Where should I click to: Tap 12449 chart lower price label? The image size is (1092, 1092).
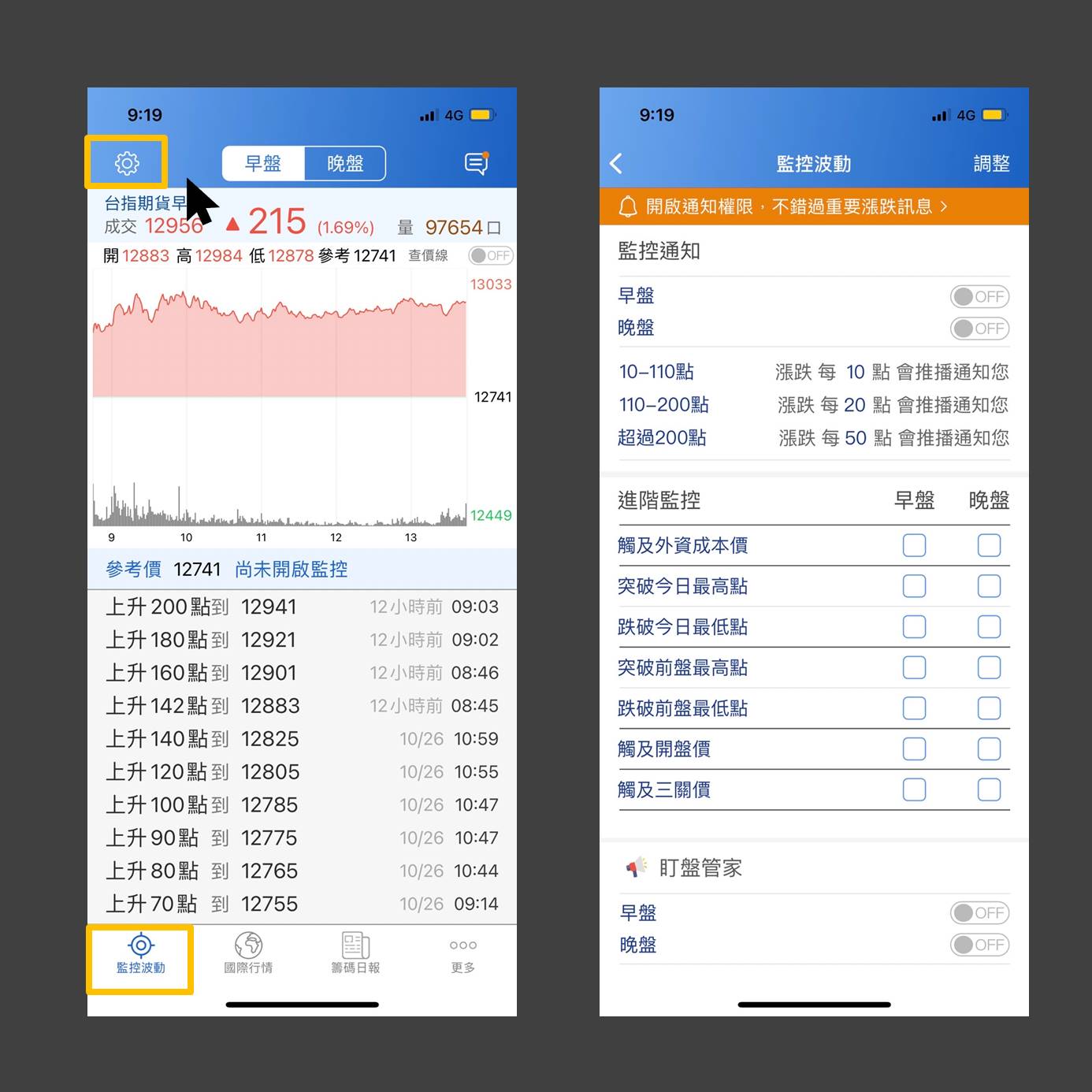pos(491,515)
